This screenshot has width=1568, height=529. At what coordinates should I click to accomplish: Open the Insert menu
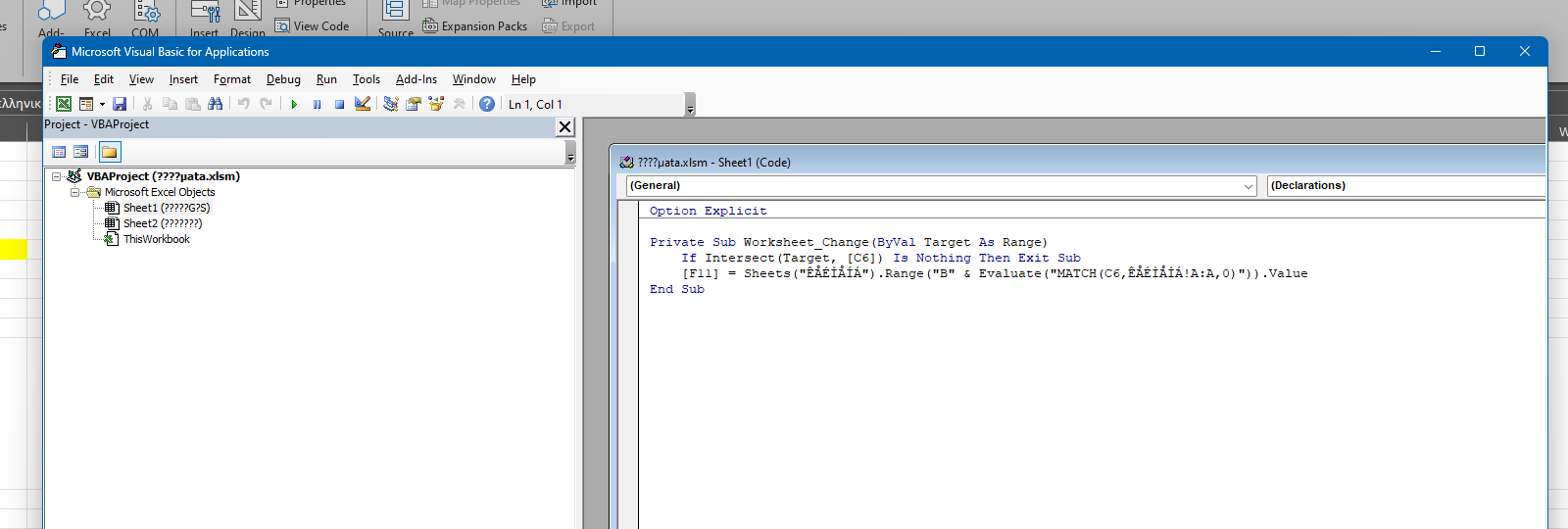coord(183,79)
